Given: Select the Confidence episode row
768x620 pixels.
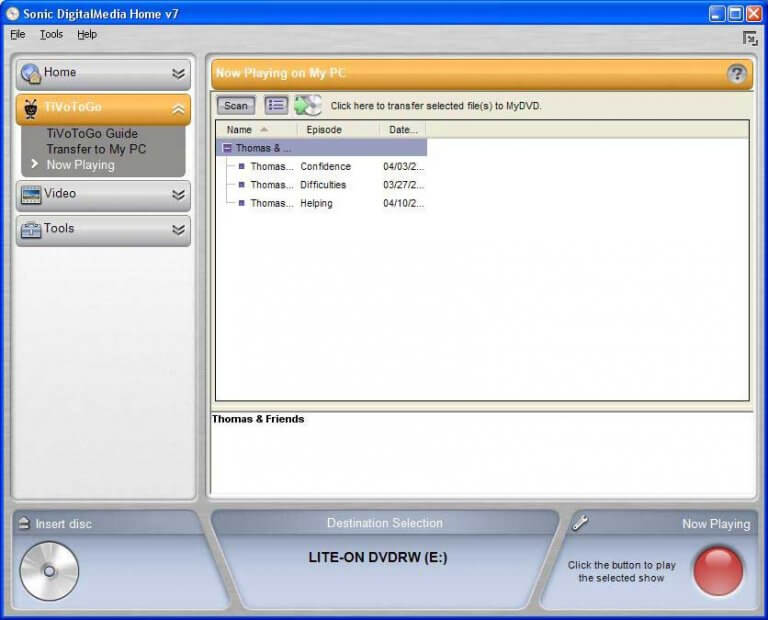Looking at the screenshot, I should click(x=325, y=166).
